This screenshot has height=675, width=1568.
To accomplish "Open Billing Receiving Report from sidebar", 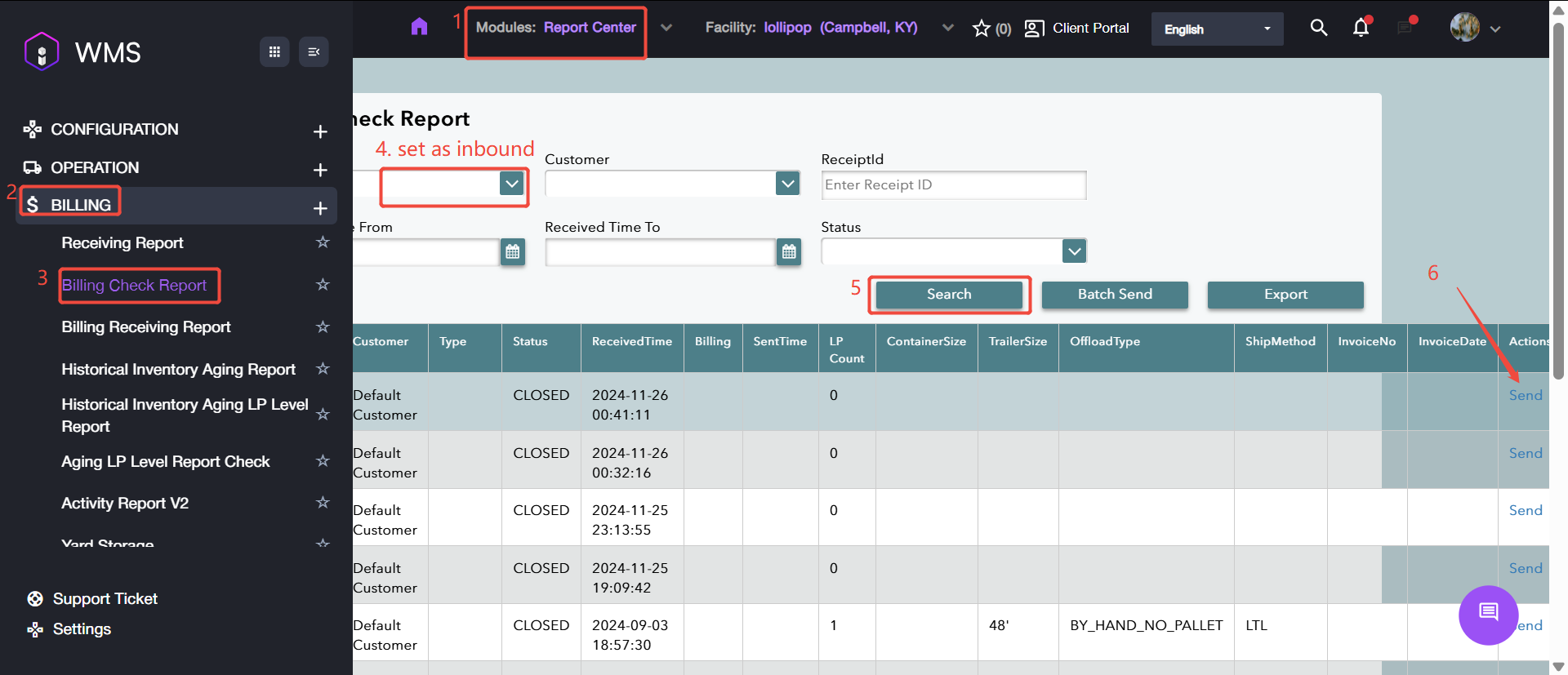I will point(146,327).
